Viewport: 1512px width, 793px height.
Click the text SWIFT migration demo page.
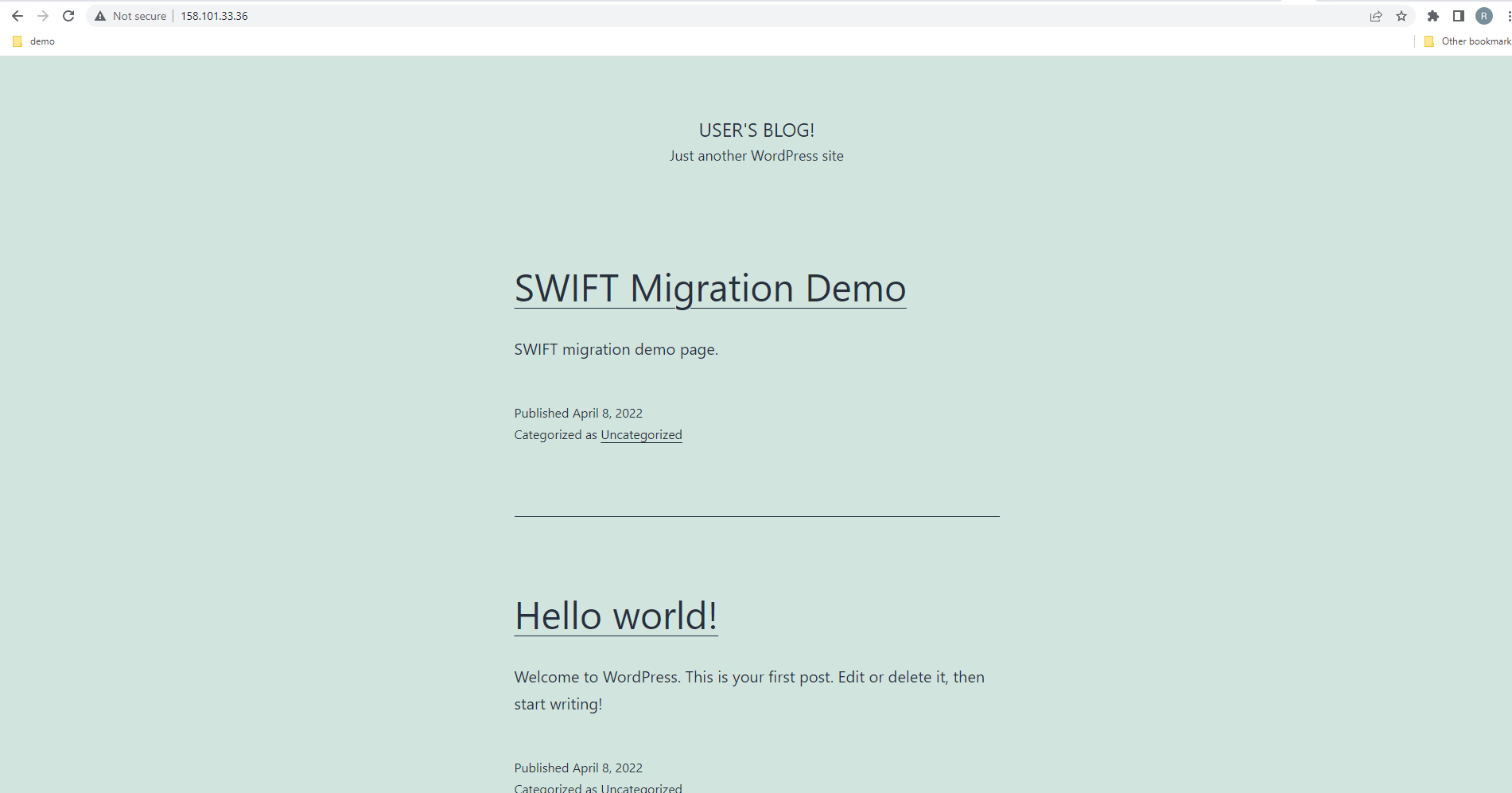616,349
